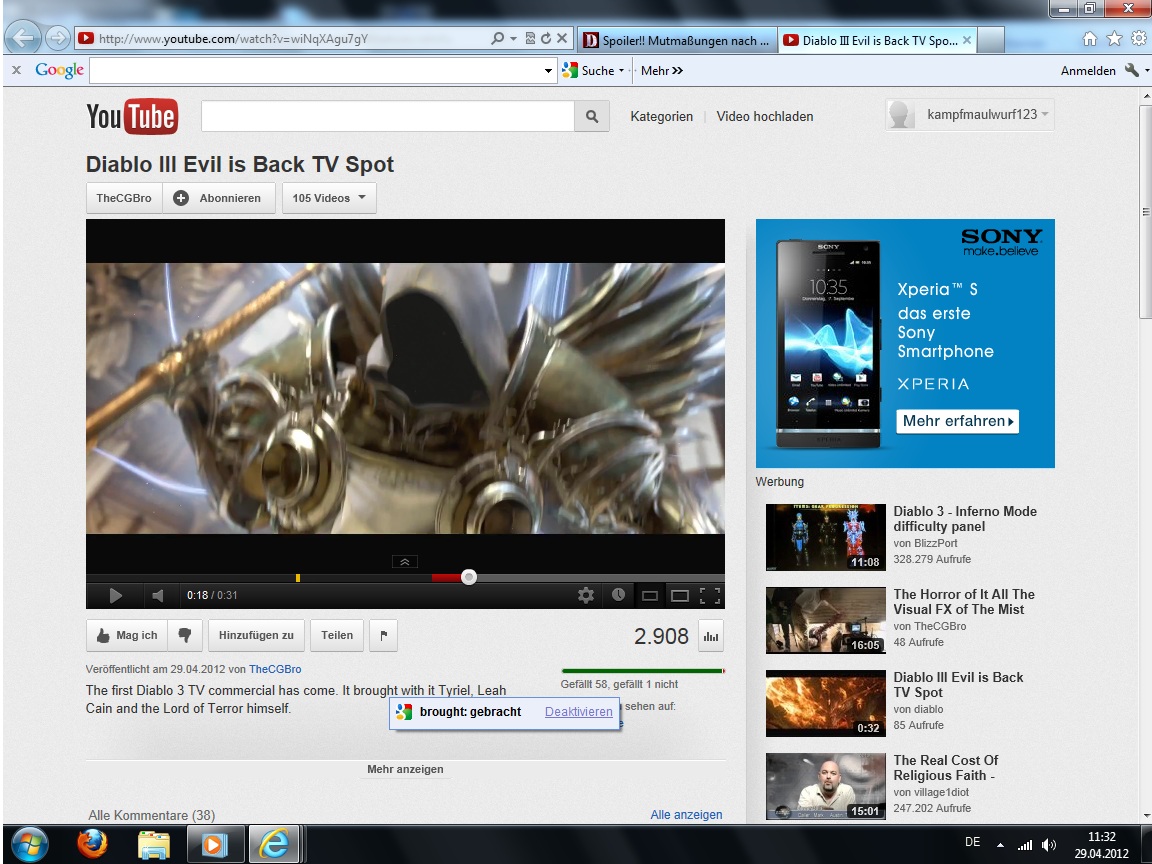Switch to small player size
This screenshot has height=864, width=1152.
click(x=649, y=596)
